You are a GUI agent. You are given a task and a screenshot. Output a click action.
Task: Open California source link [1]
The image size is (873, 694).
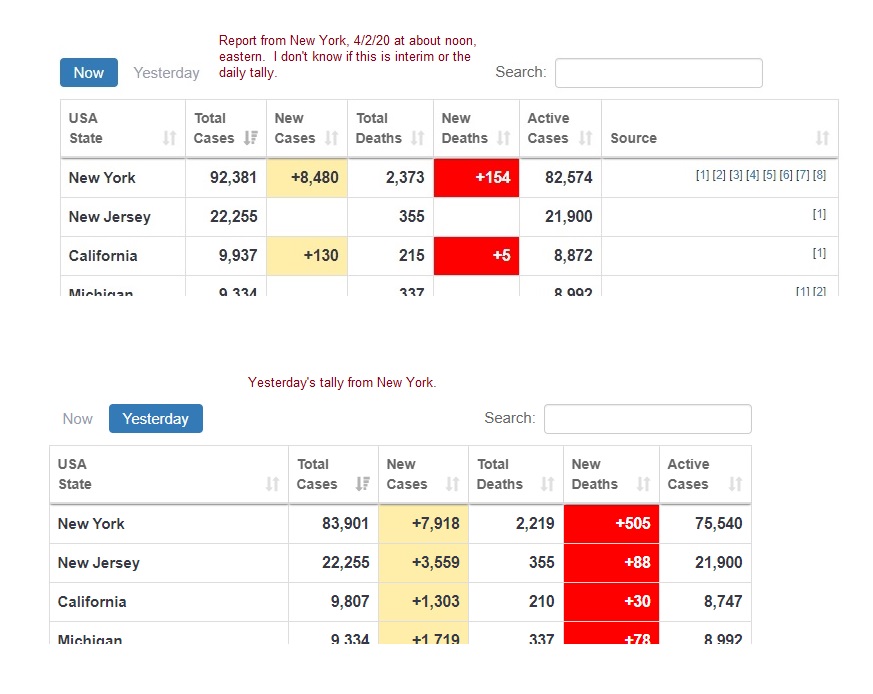tap(820, 253)
